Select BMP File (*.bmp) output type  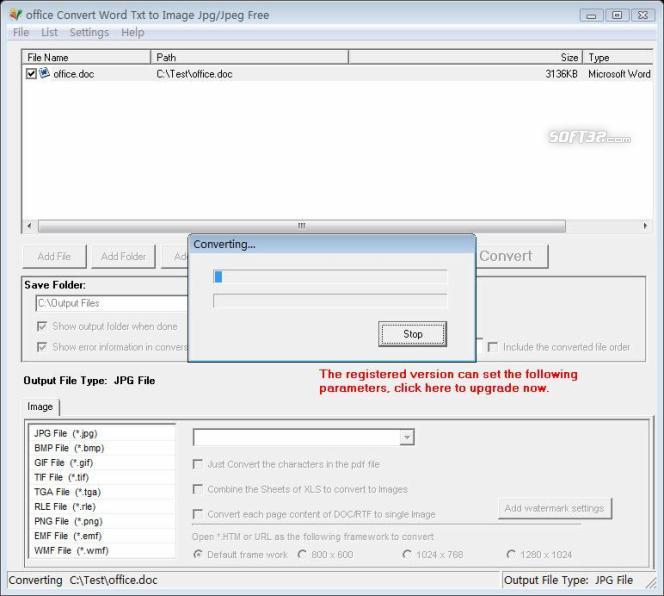tap(102, 448)
